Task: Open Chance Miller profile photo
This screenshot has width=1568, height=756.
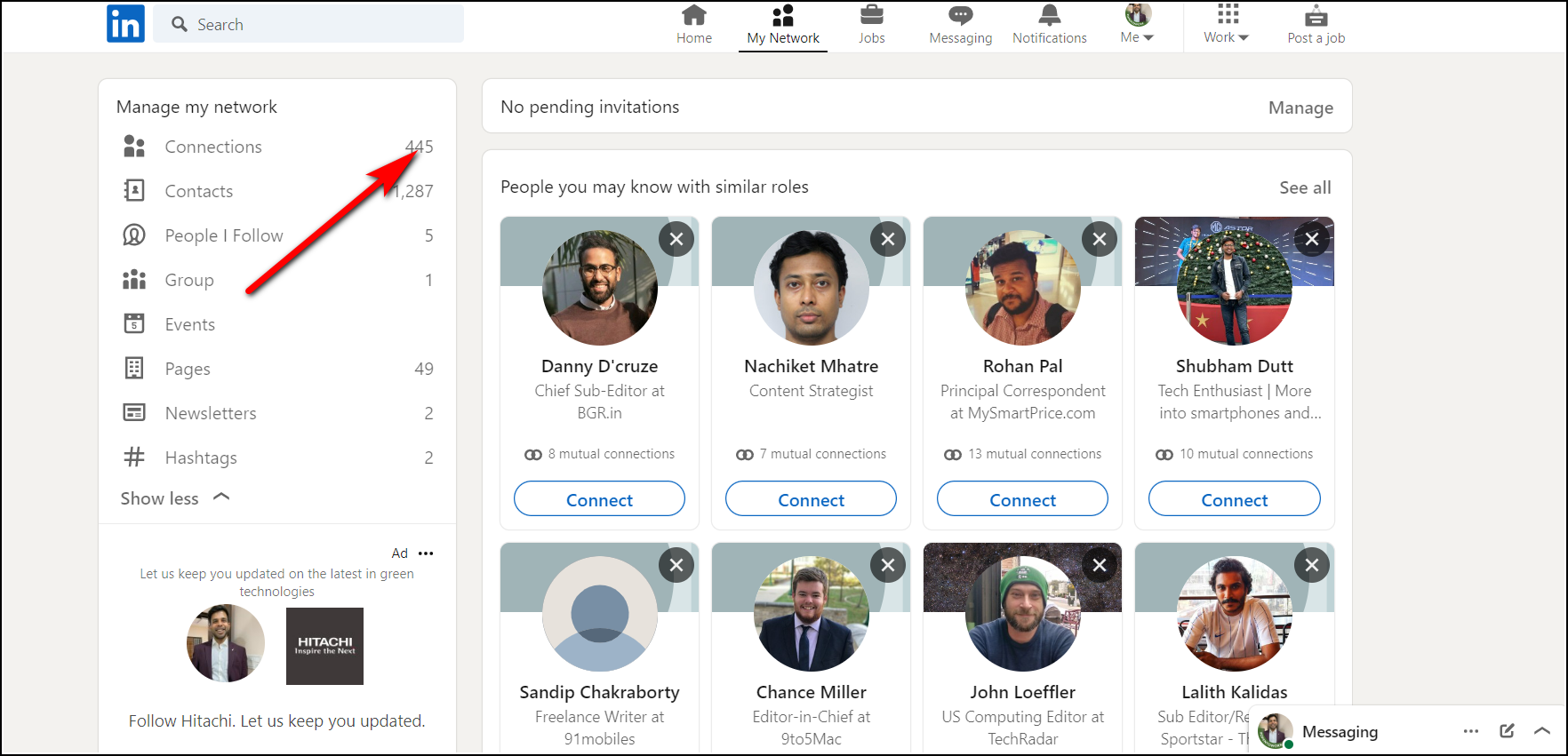Action: pos(812,614)
